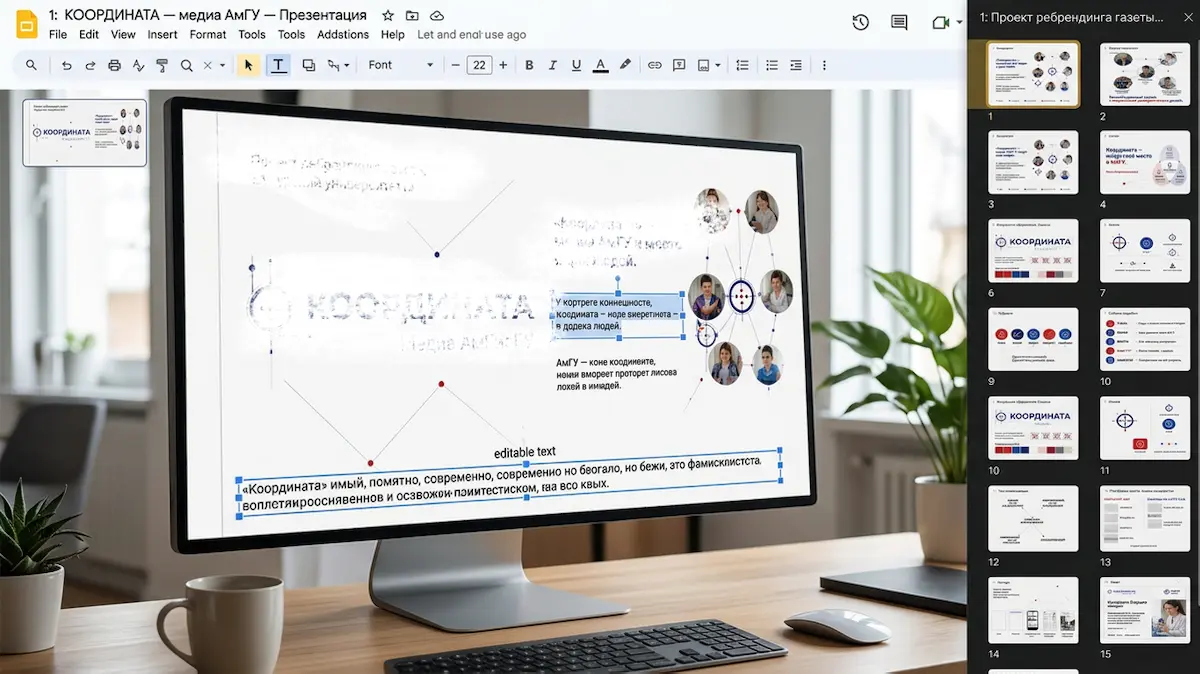Select the slide thumbnail in the left filmstrip
Screen dimensions: 1200x674
click(84, 132)
